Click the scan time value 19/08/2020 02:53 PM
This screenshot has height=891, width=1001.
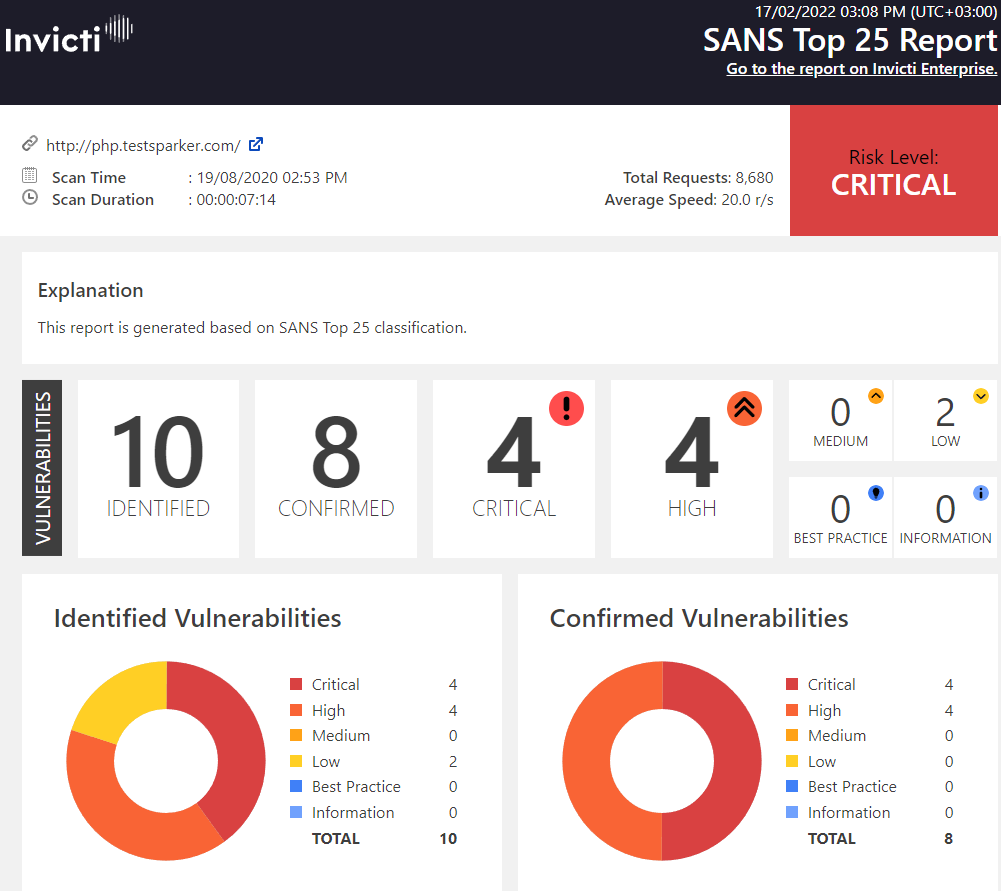click(x=272, y=177)
